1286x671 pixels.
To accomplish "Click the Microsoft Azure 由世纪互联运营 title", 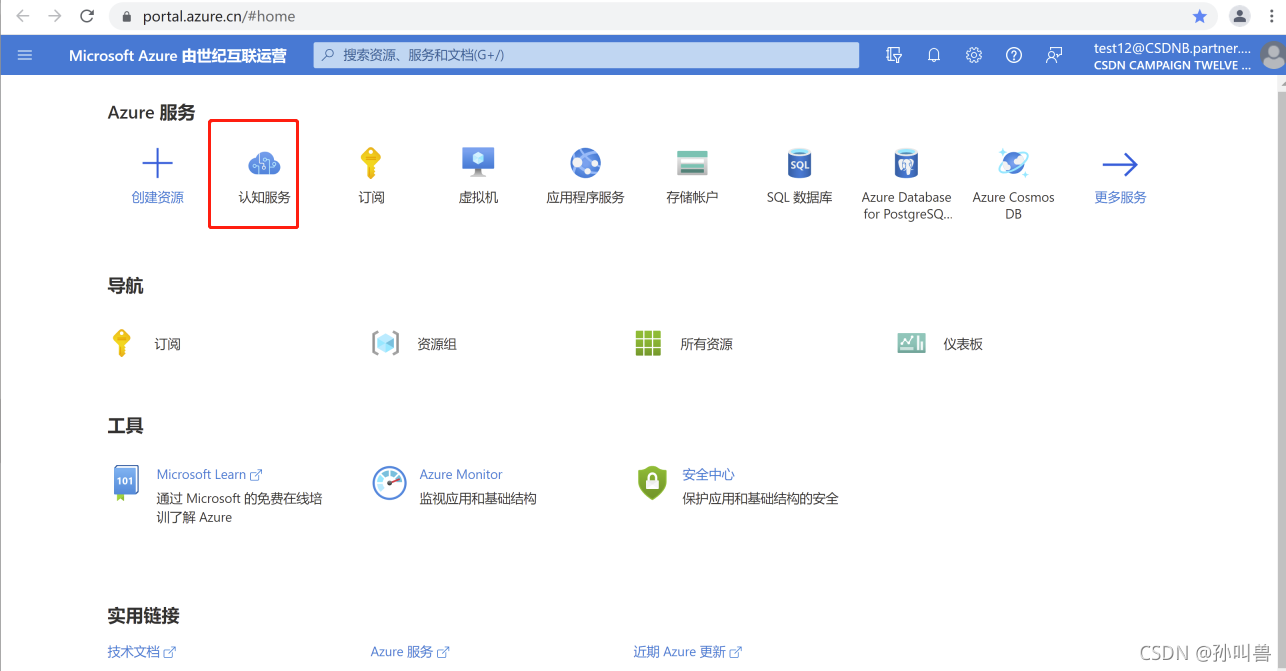I will tap(177, 55).
